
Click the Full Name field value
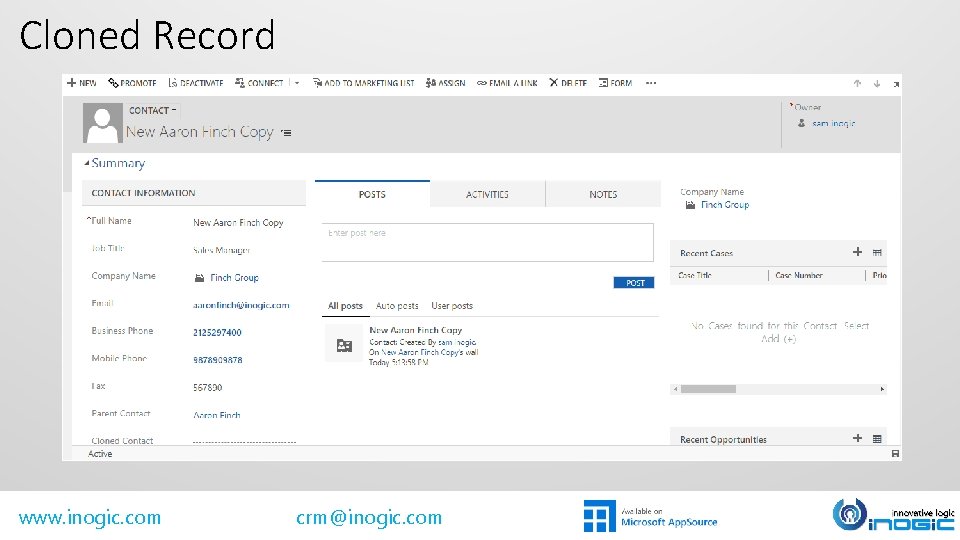[238, 223]
